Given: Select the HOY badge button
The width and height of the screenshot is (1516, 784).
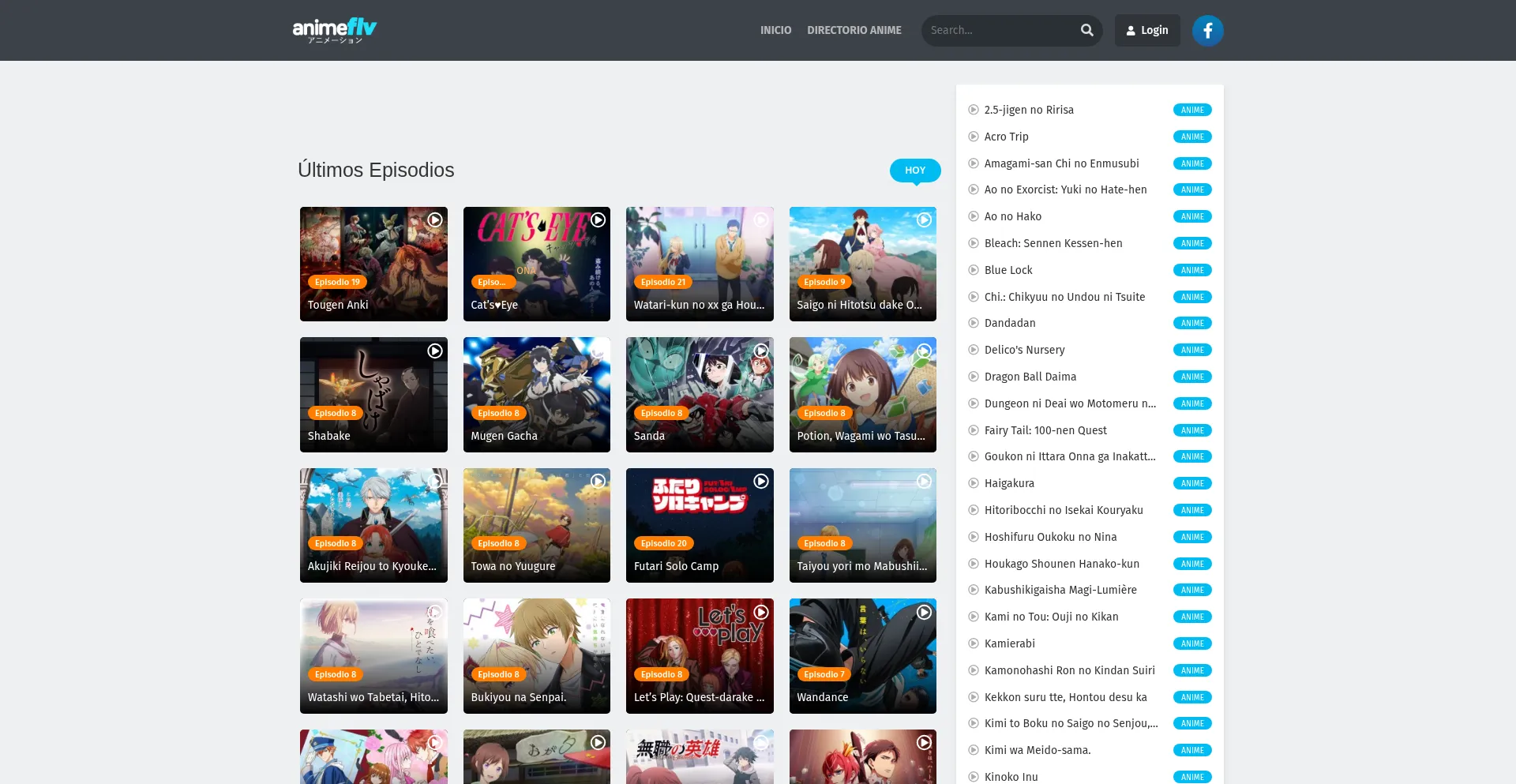Looking at the screenshot, I should click(x=915, y=170).
